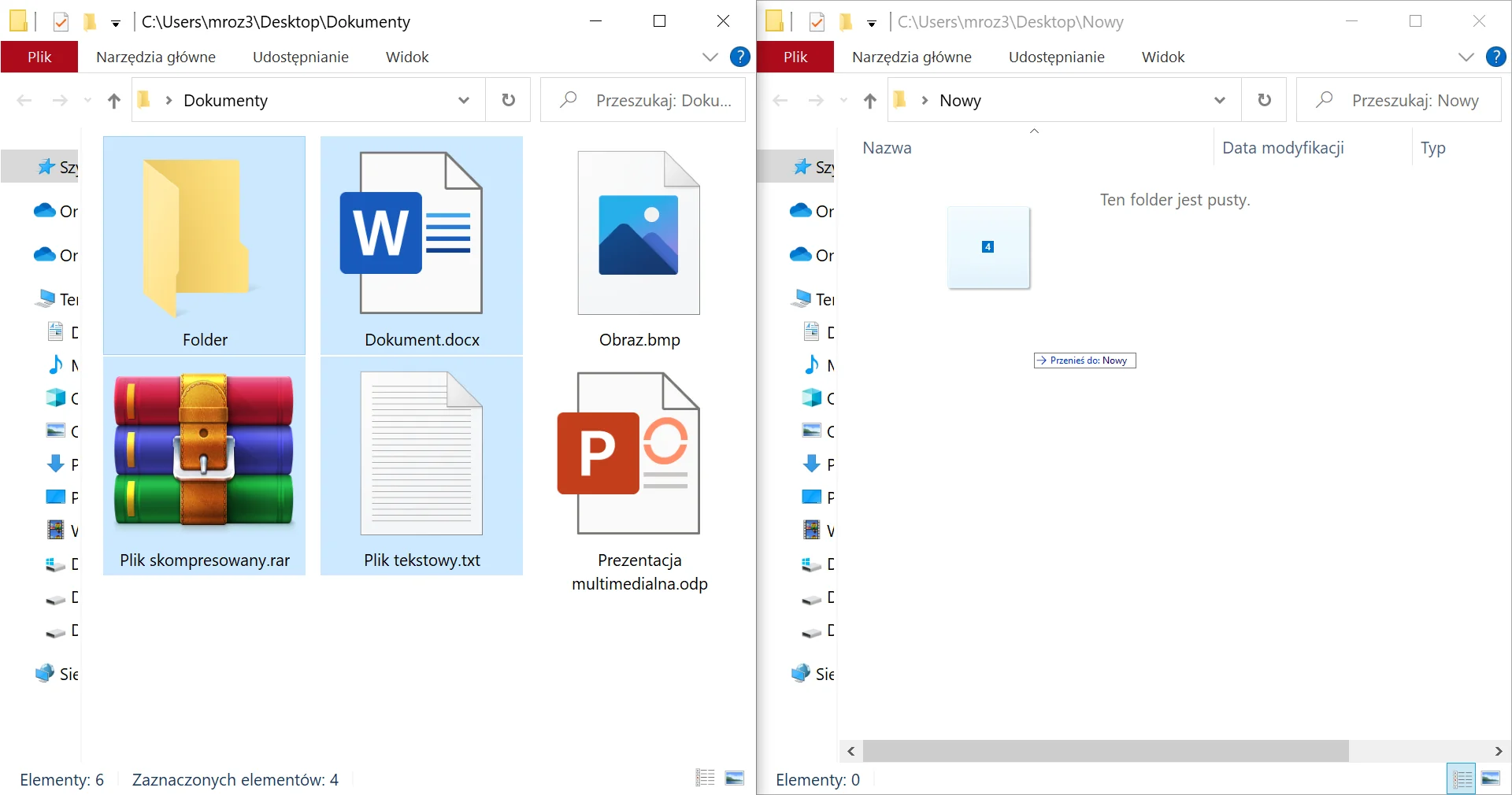1512x795 pixels.
Task: Click the Przeszukaj: Nowy search box
Action: (1399, 100)
